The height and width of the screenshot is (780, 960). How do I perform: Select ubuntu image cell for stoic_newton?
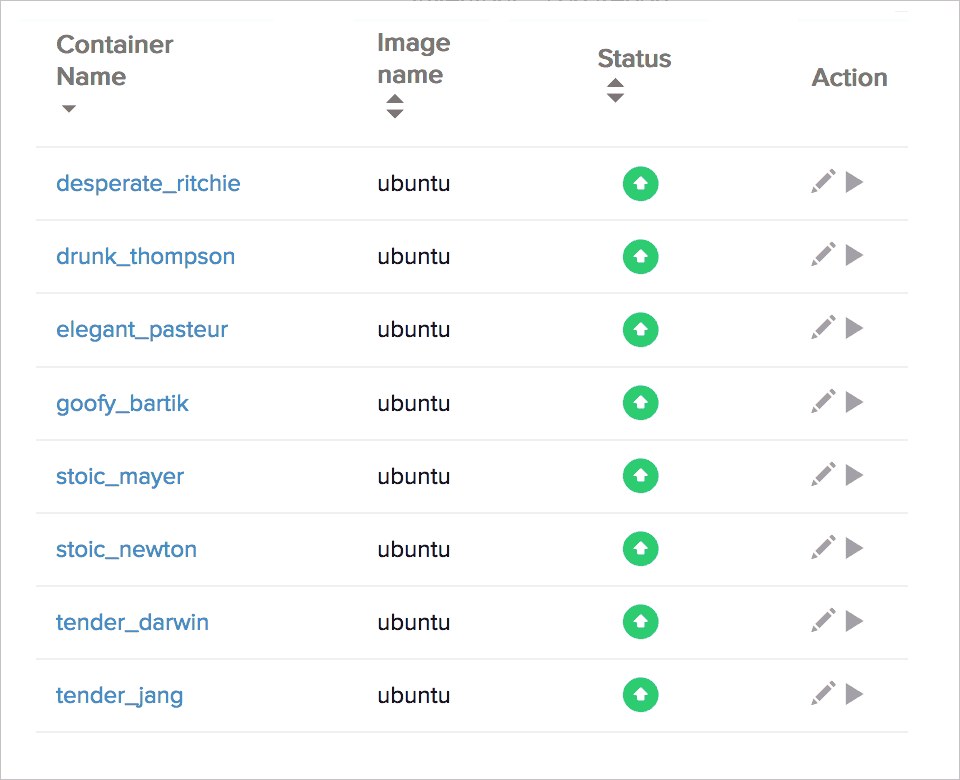414,549
